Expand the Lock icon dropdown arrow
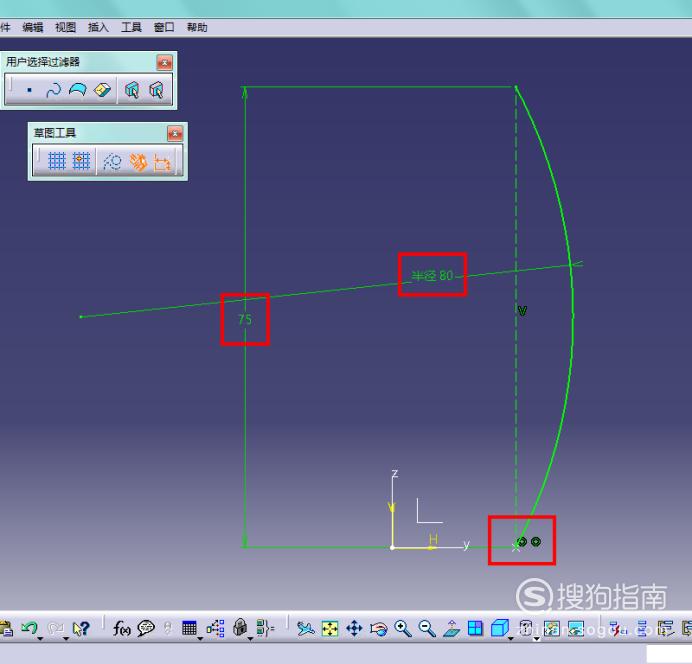692x664 pixels. 250,638
